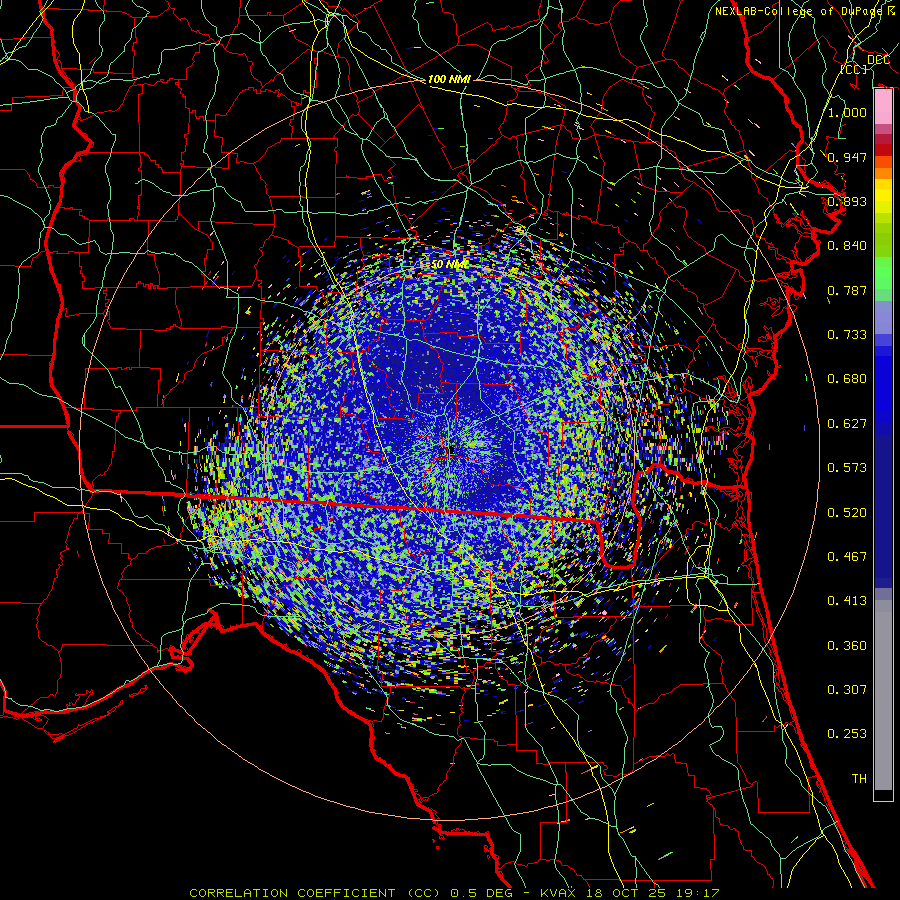Select the pink swatch at the legend top
The height and width of the screenshot is (900, 900).
coord(883,107)
